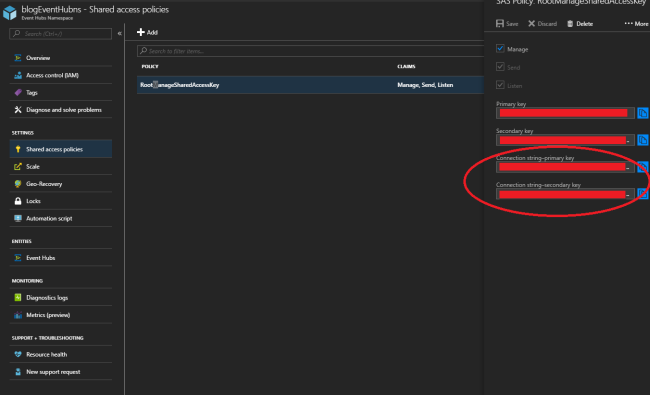This screenshot has width=650, height=395.
Task: Click the Automation script icon
Action: click(18, 218)
